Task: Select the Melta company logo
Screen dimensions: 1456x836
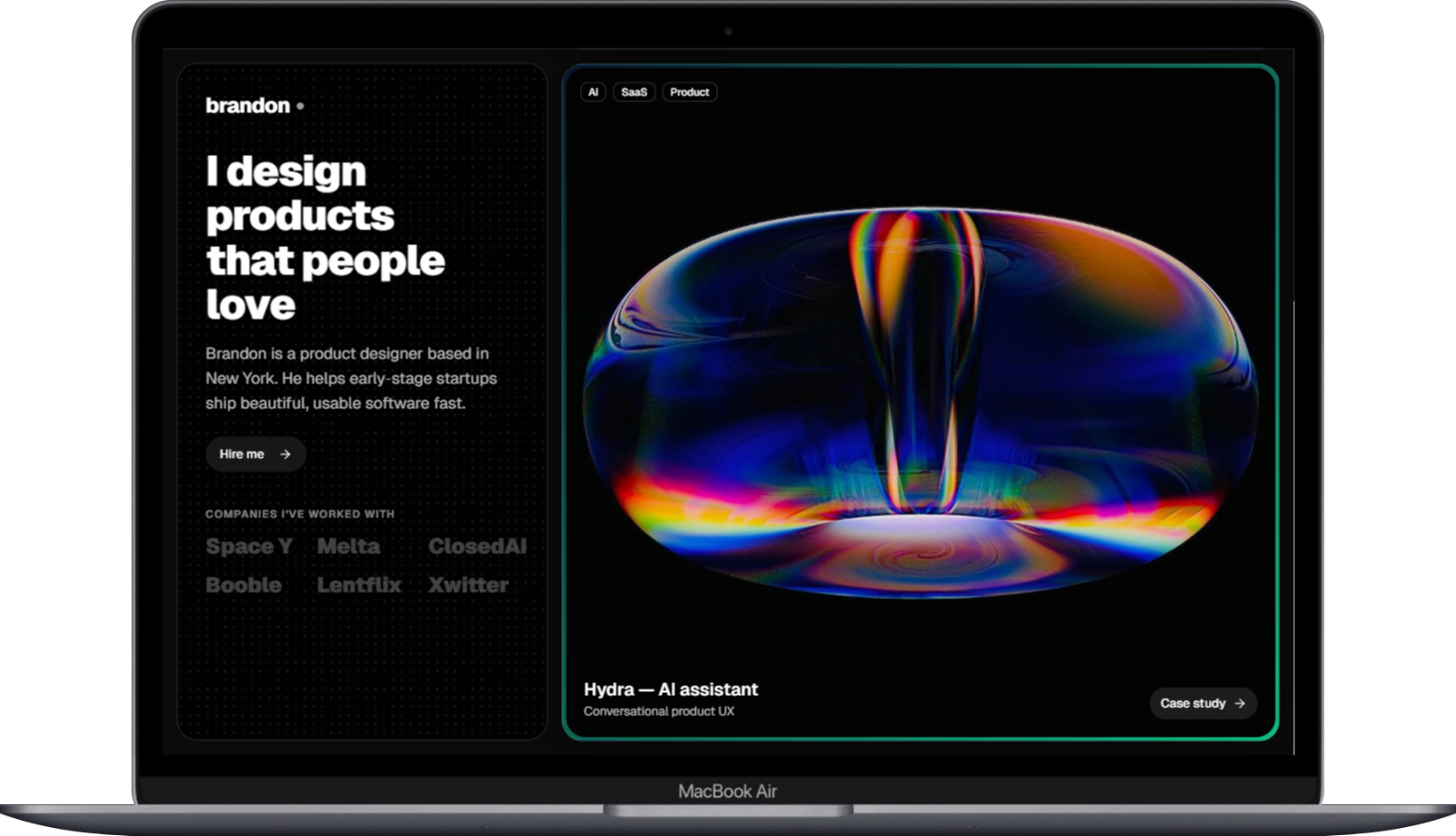Action: click(349, 546)
